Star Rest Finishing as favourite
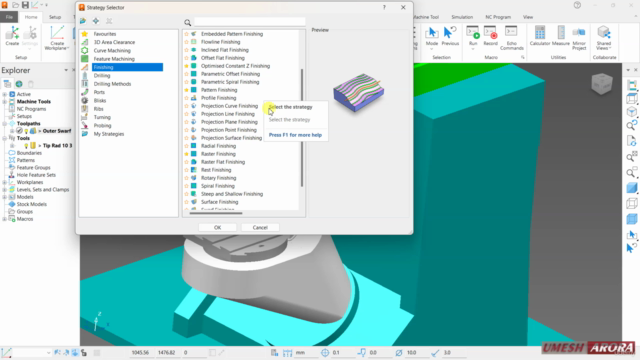Screen dimensions: 640x360 187,170
